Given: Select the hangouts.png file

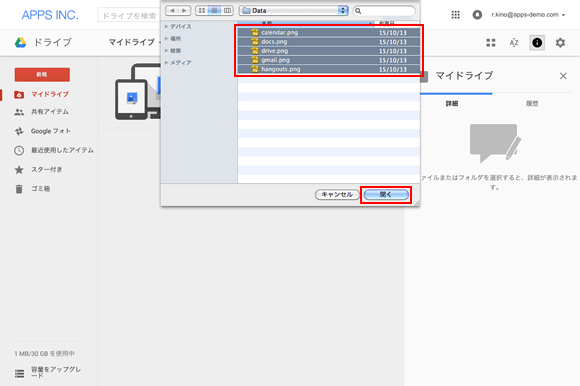Looking at the screenshot, I should pyautogui.click(x=328, y=69).
